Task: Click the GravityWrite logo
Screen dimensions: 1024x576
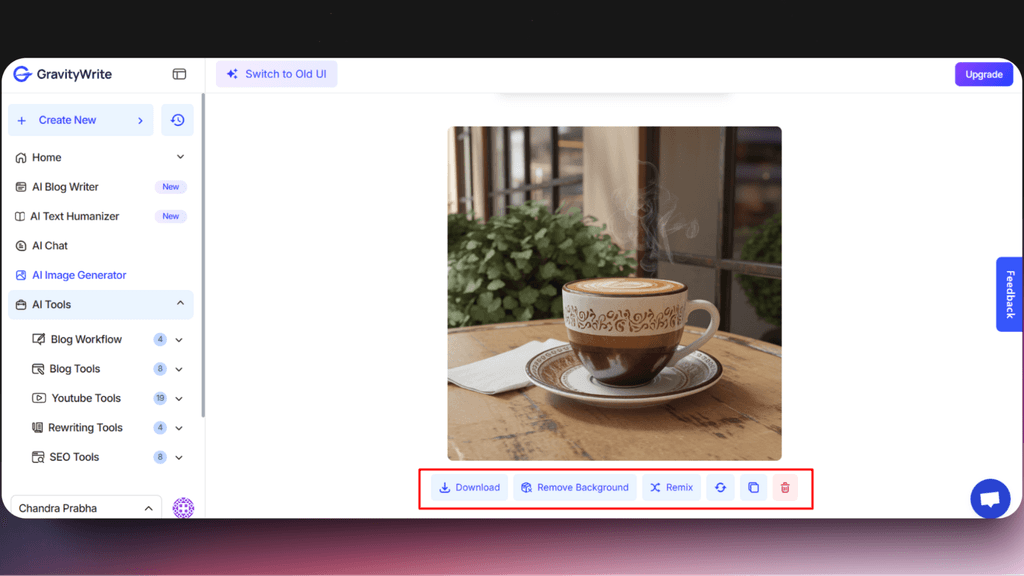Action: click(x=63, y=74)
